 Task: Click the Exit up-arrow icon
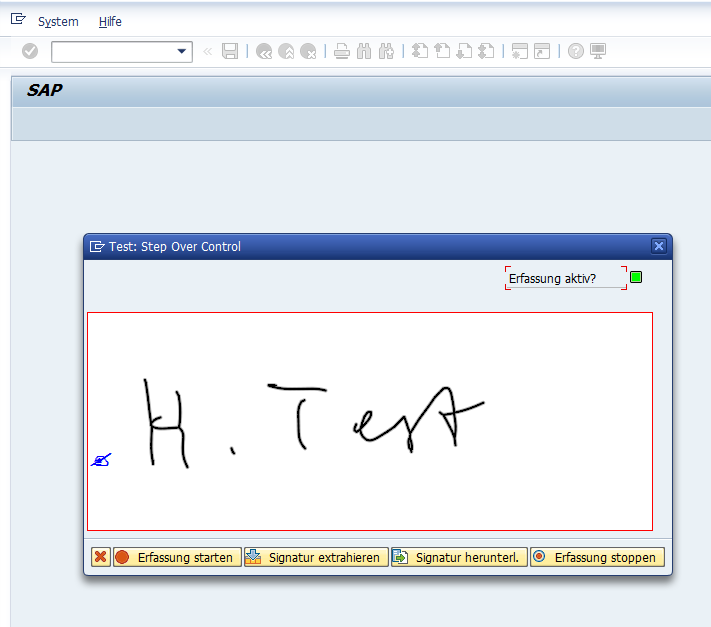286,51
